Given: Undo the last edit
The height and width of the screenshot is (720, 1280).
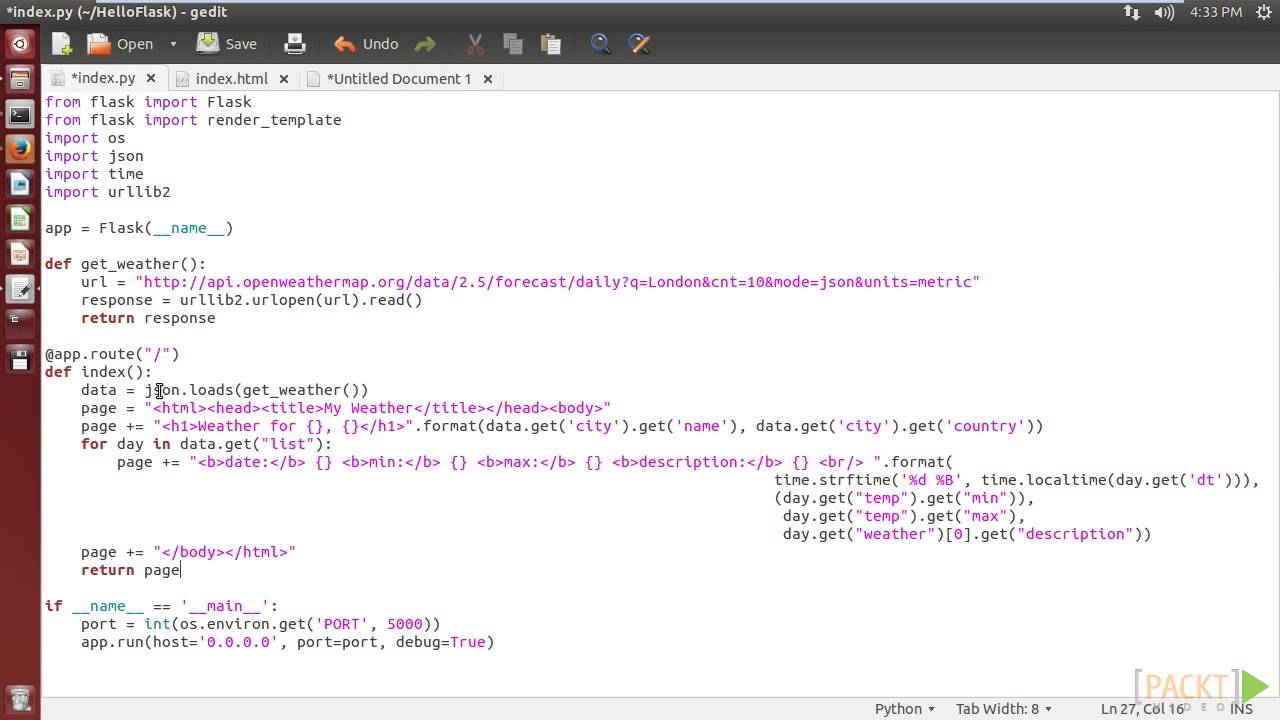Looking at the screenshot, I should click(x=366, y=44).
